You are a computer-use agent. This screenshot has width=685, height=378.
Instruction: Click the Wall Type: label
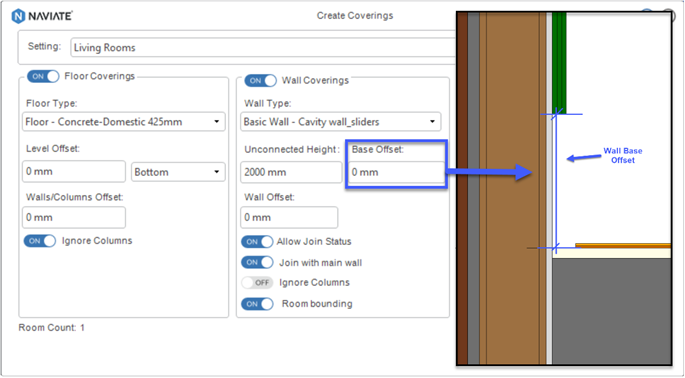(x=267, y=104)
